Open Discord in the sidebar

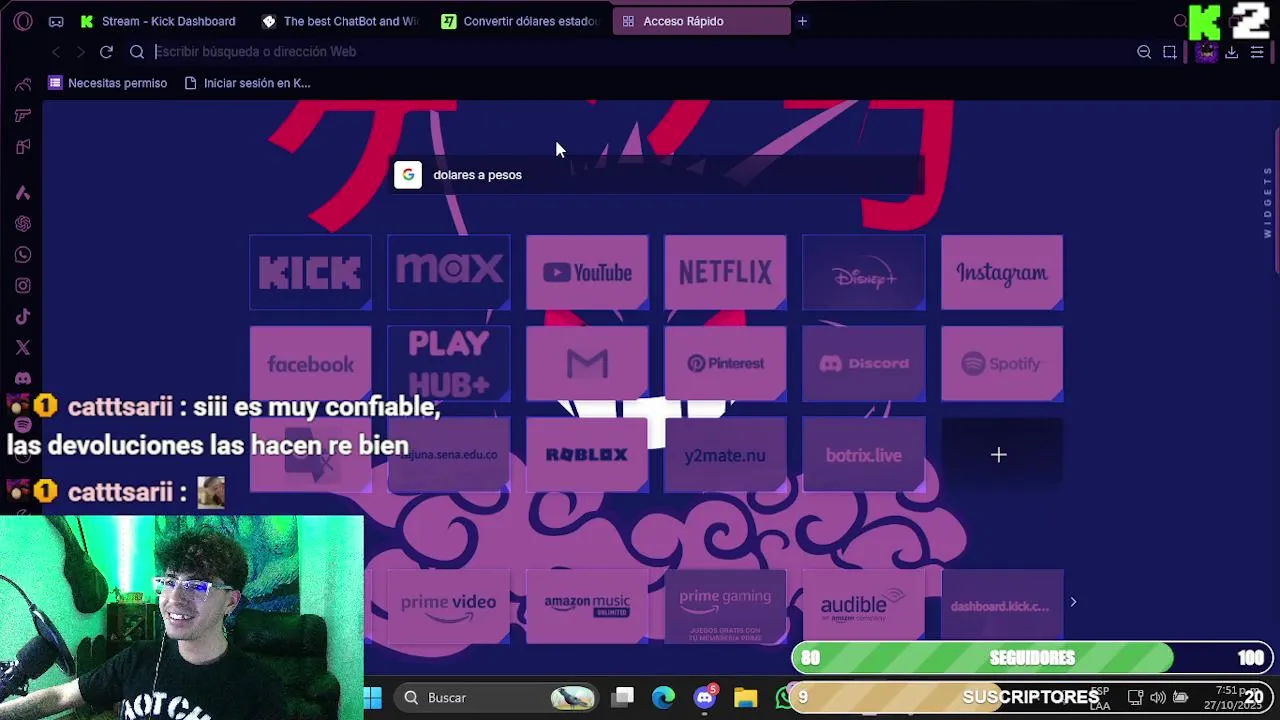[23, 379]
